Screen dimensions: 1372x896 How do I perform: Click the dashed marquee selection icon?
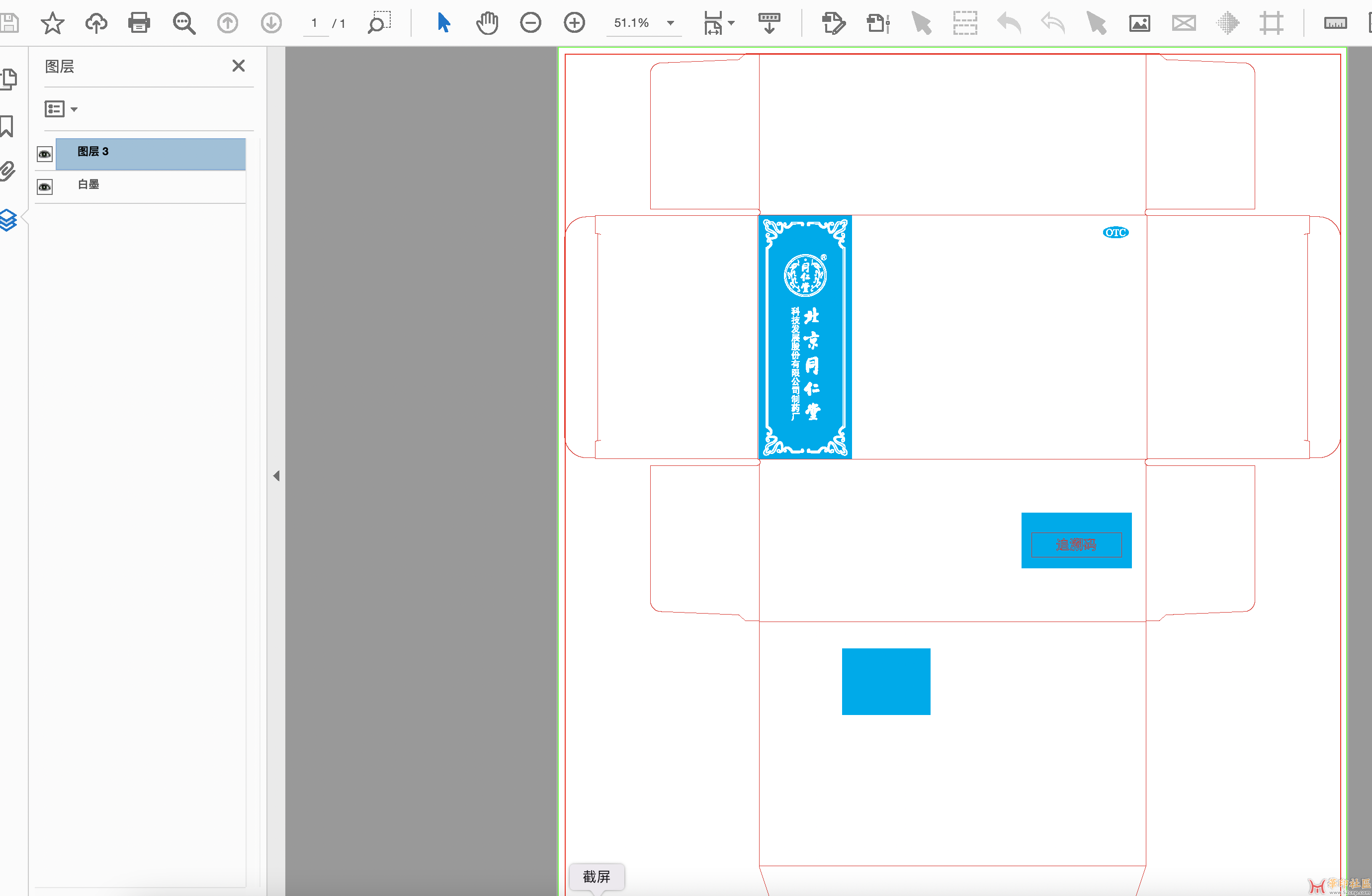965,23
